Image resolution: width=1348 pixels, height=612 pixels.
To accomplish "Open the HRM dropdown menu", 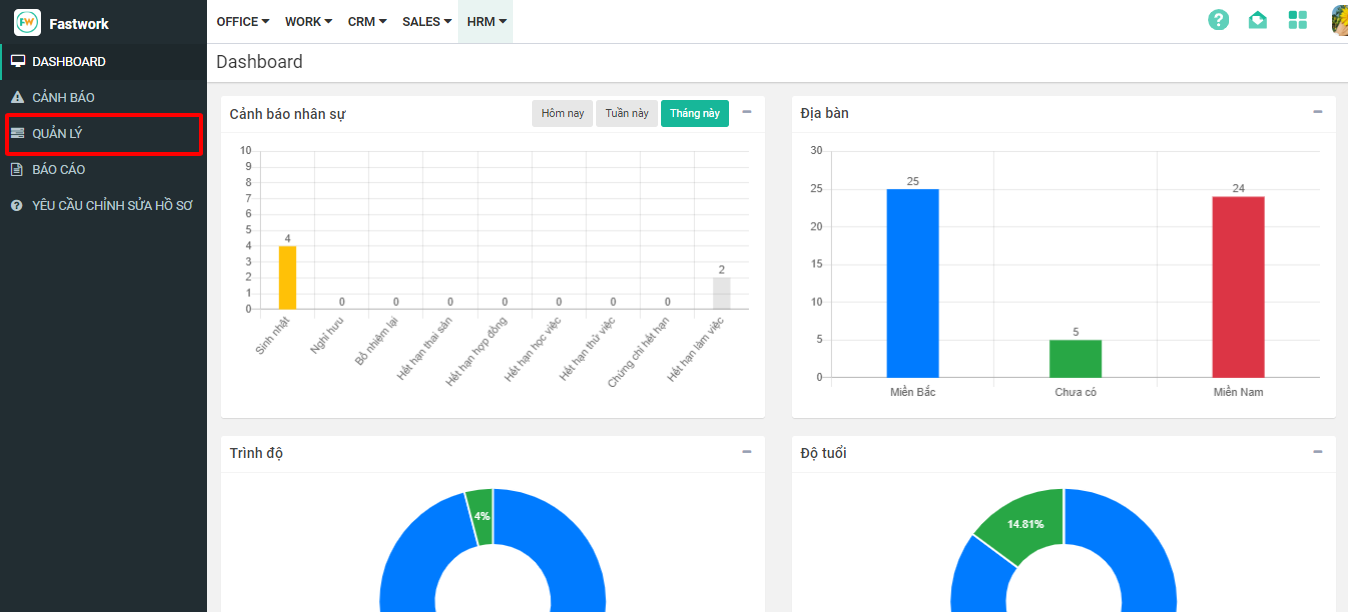I will [486, 22].
